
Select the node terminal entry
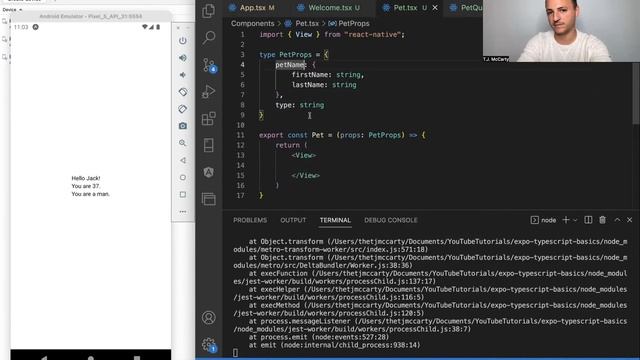(543, 220)
